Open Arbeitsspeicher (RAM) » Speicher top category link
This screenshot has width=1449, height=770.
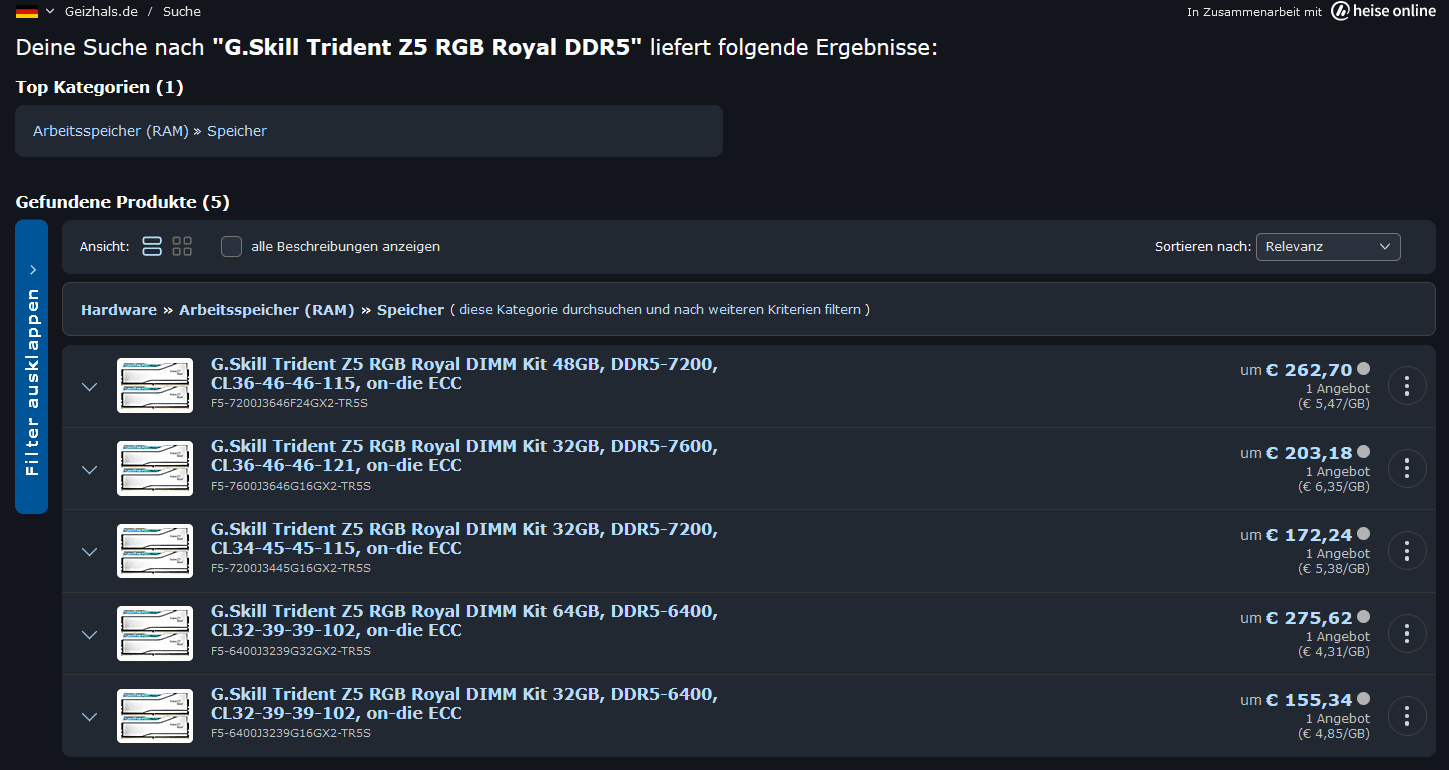150,131
